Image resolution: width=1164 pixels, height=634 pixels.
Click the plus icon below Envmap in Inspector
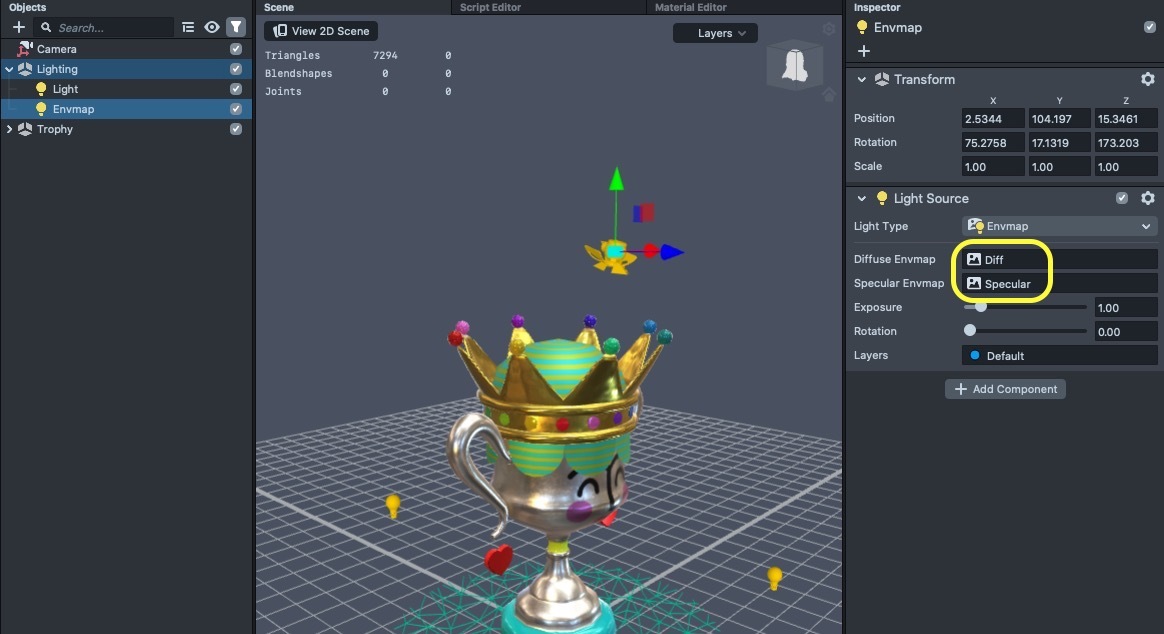click(863, 51)
